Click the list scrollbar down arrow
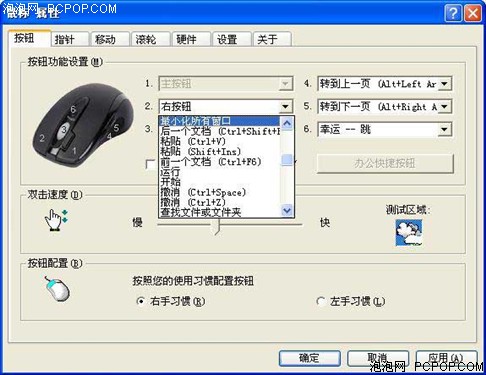The image size is (486, 375). (287, 210)
